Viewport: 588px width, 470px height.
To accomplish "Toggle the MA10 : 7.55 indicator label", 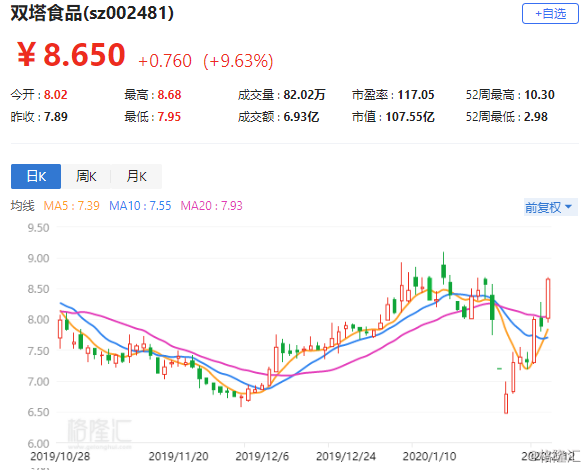I will click(140, 206).
